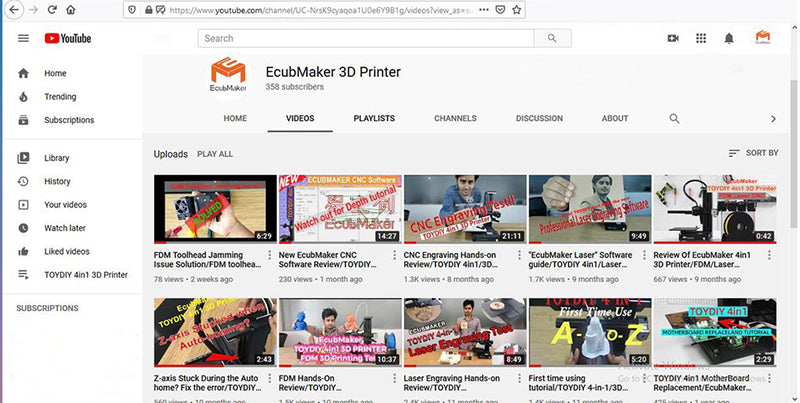800x403 pixels.
Task: Select the VIDEOS tab
Action: [x=300, y=118]
